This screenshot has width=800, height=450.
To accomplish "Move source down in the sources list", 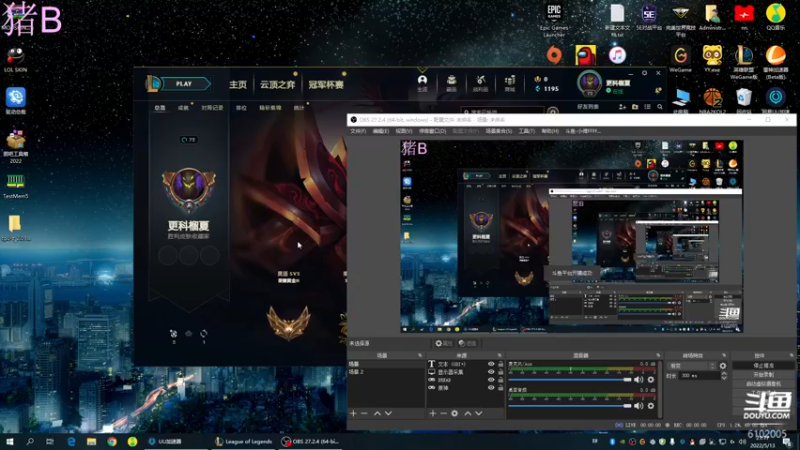I will point(479,413).
